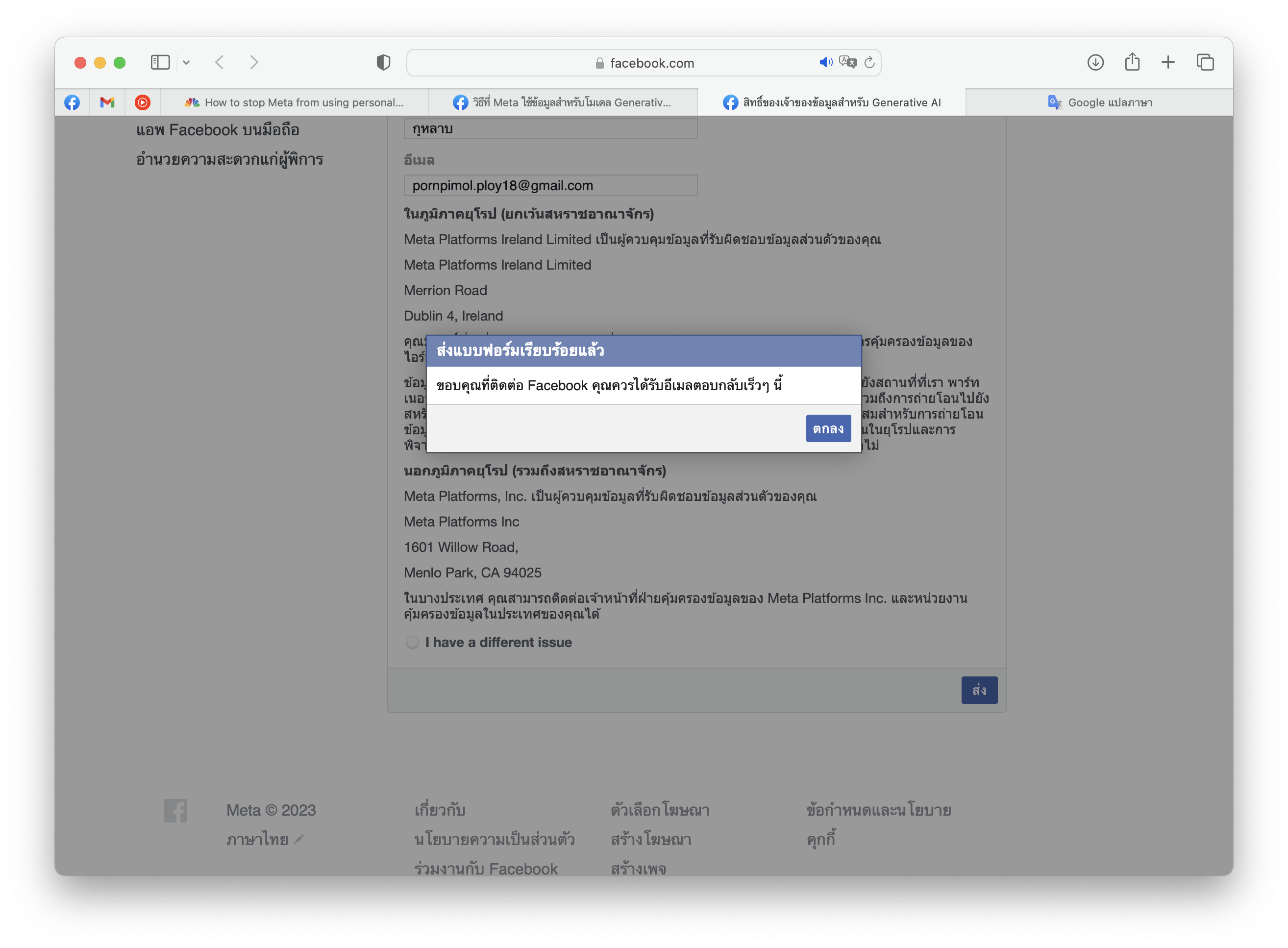Image resolution: width=1288 pixels, height=948 pixels.
Task: Click the Safari sidebar toggle icon
Action: click(160, 62)
